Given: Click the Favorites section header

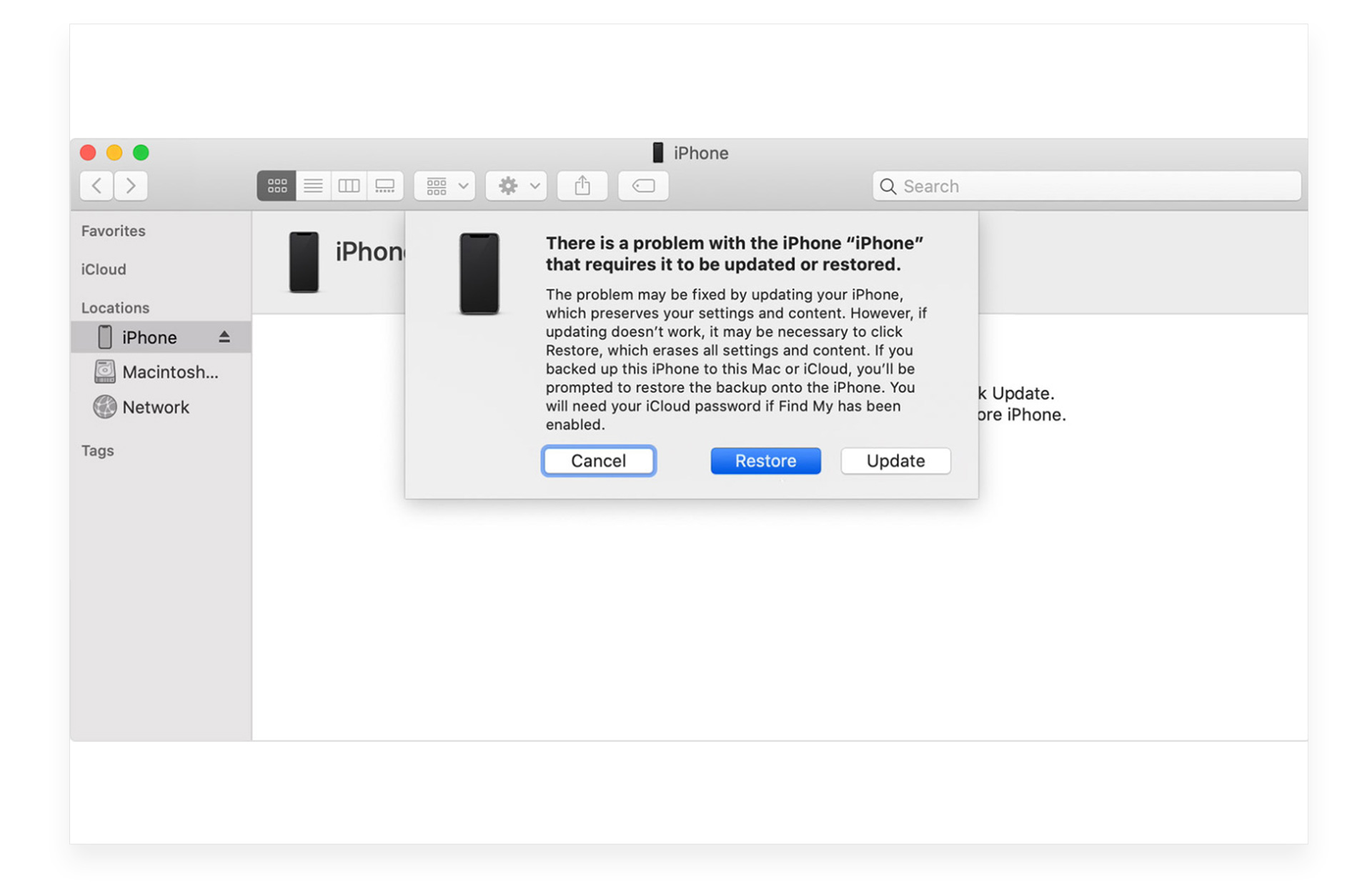Looking at the screenshot, I should click(x=113, y=230).
